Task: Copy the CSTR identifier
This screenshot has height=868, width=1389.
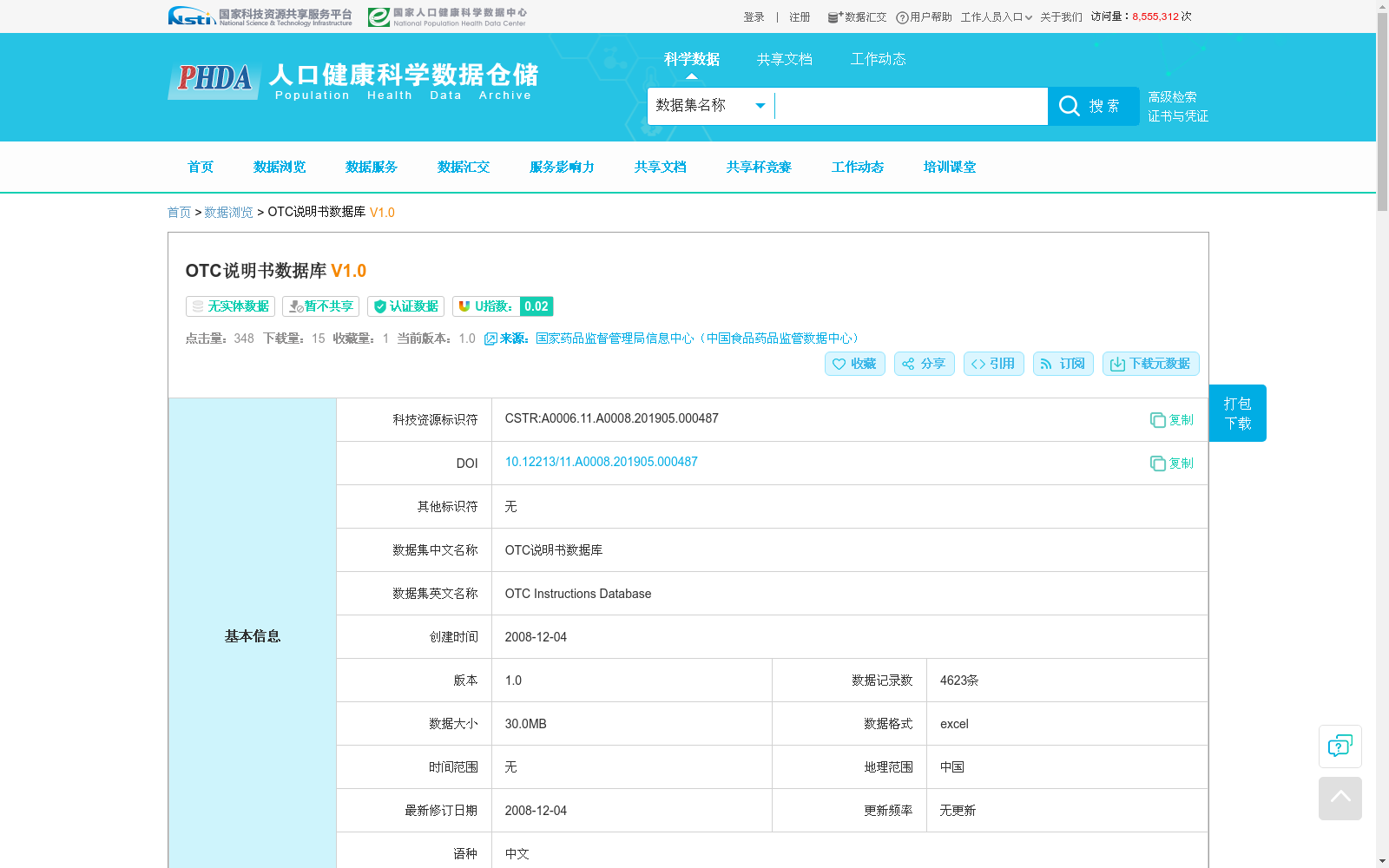Action: [x=1171, y=420]
